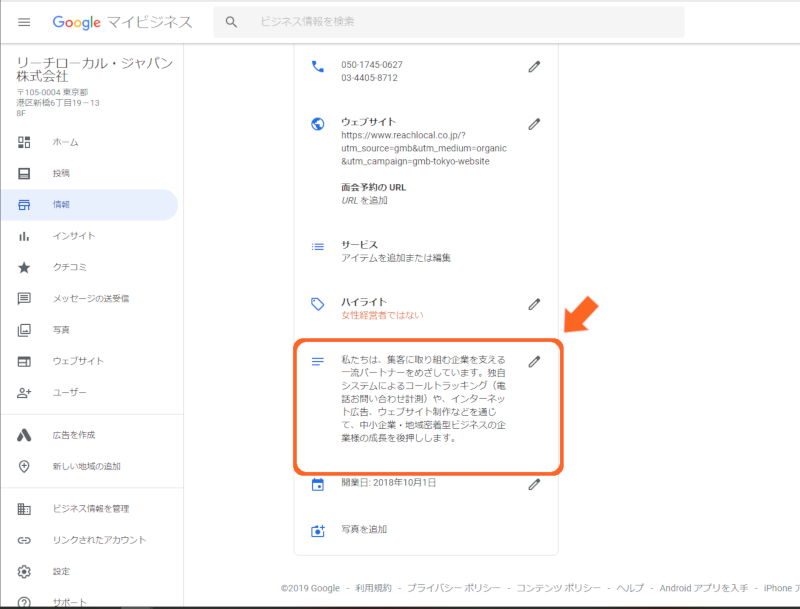
Task: Click the Google Ads 広告を作成 icon
Action: (24, 435)
